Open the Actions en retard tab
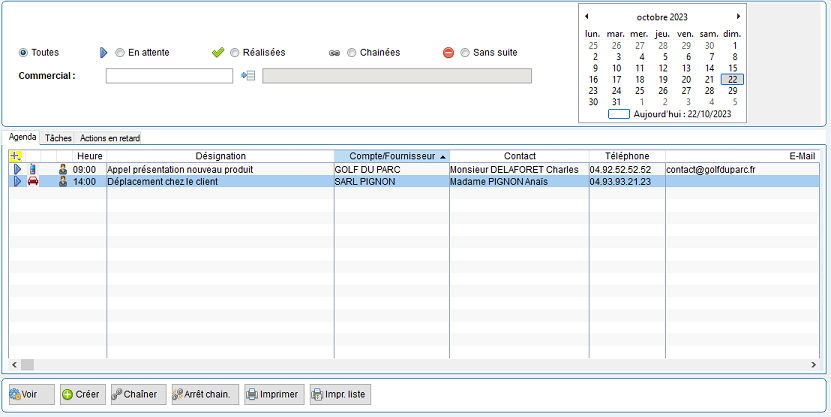This screenshot has height=417, width=831. click(x=111, y=137)
